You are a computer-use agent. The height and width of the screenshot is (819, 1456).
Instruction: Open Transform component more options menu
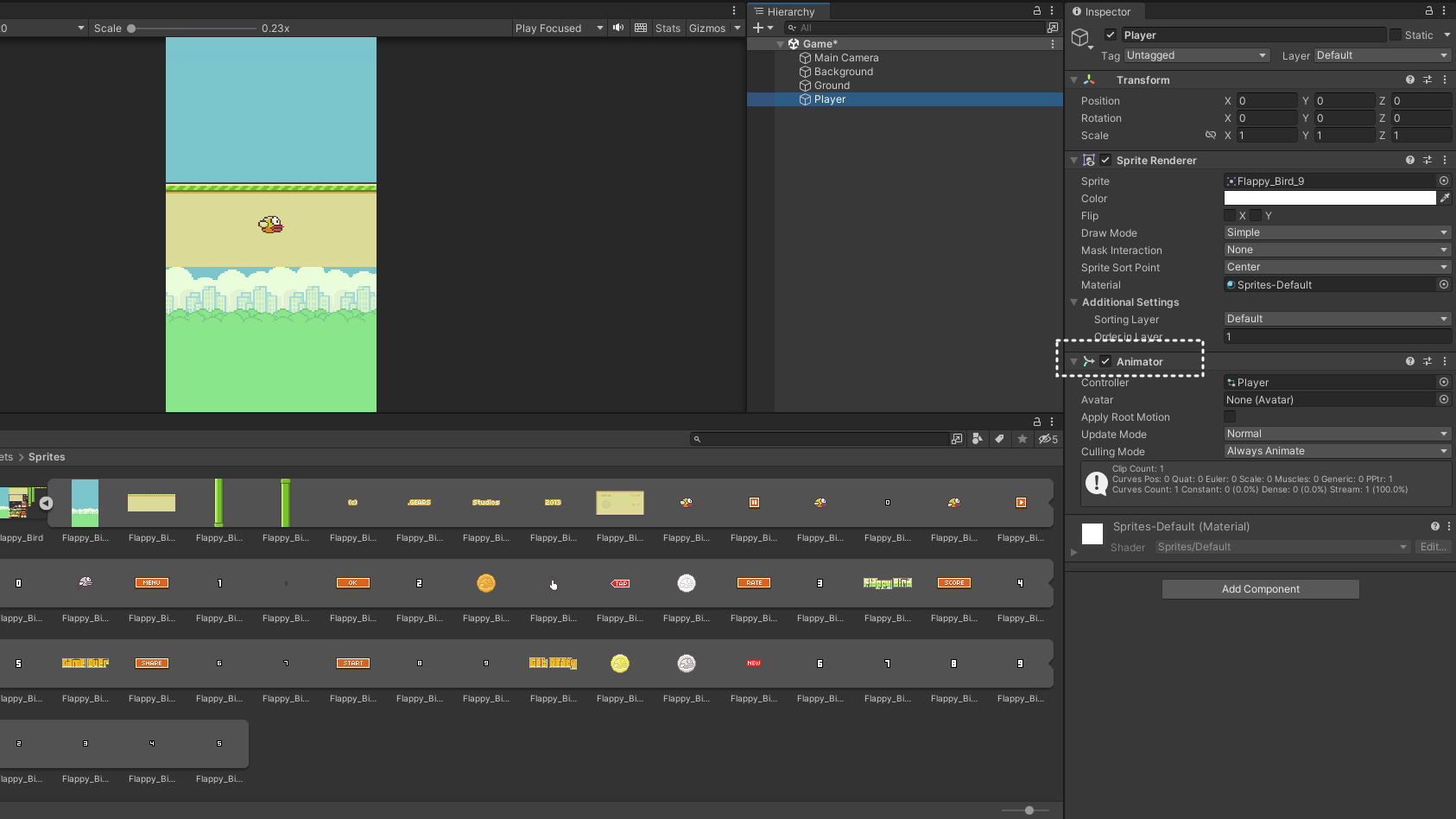(1444, 79)
